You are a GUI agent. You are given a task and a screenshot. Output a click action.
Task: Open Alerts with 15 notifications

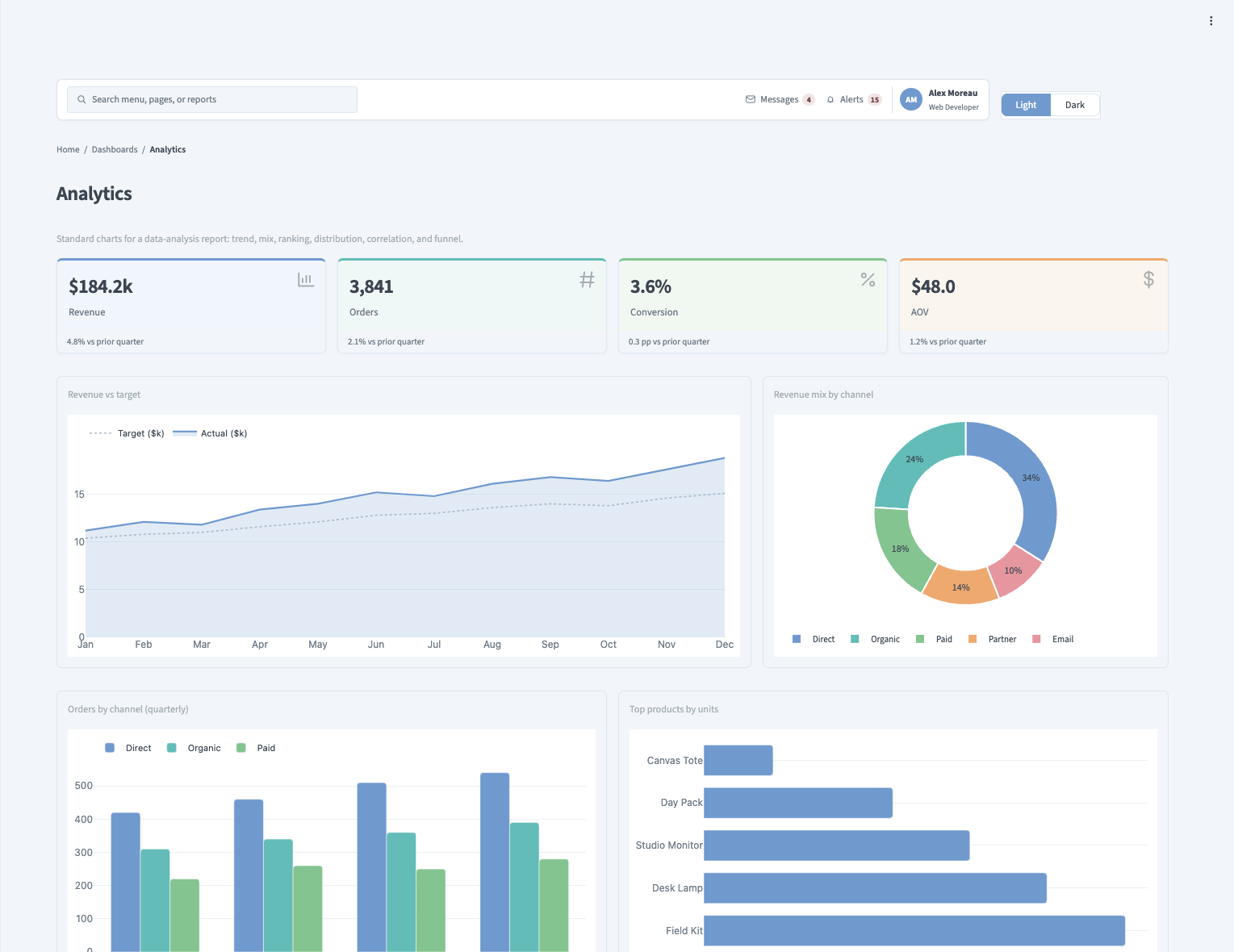point(854,100)
